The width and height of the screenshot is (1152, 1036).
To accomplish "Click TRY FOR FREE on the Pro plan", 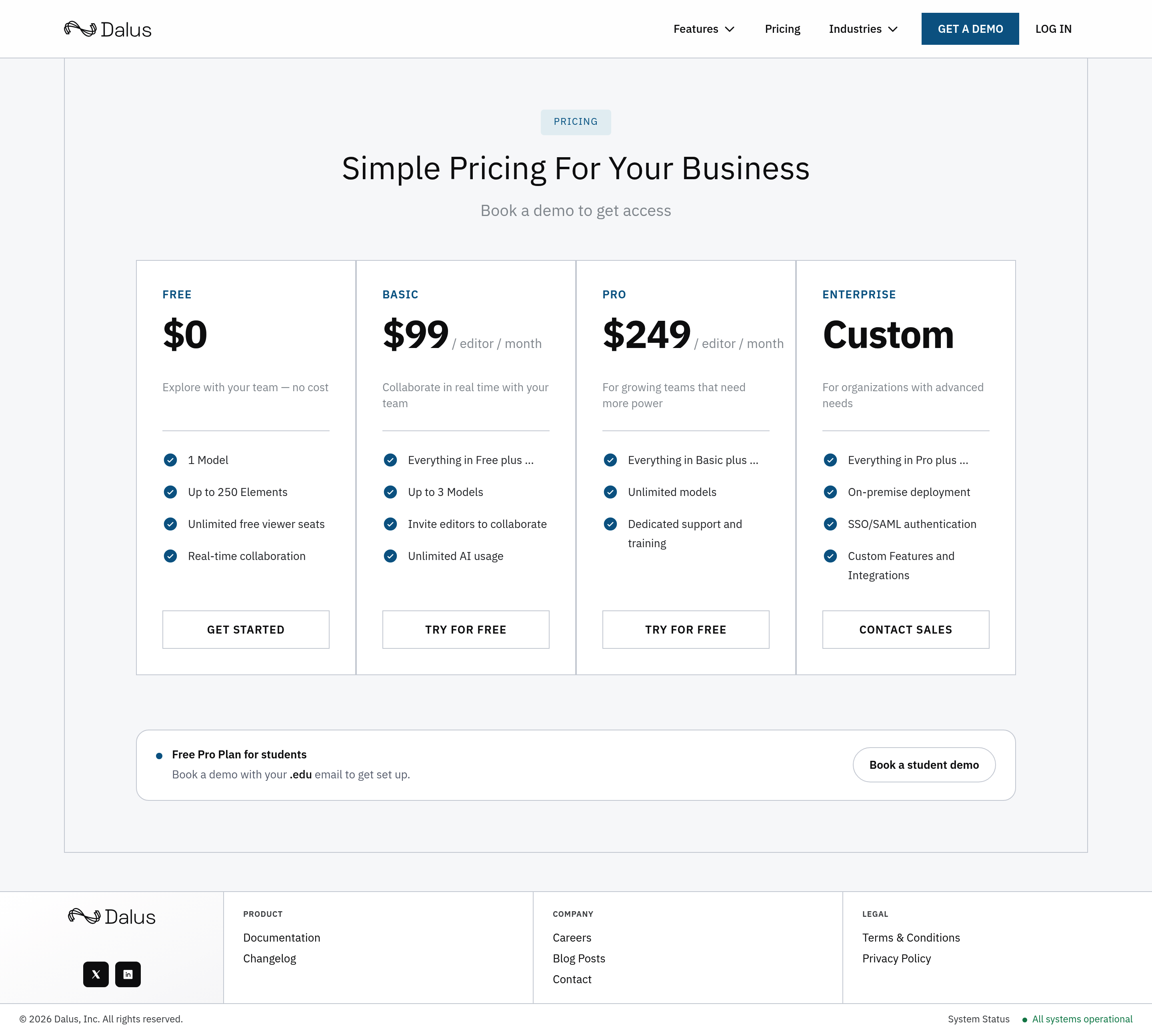I will (x=685, y=630).
